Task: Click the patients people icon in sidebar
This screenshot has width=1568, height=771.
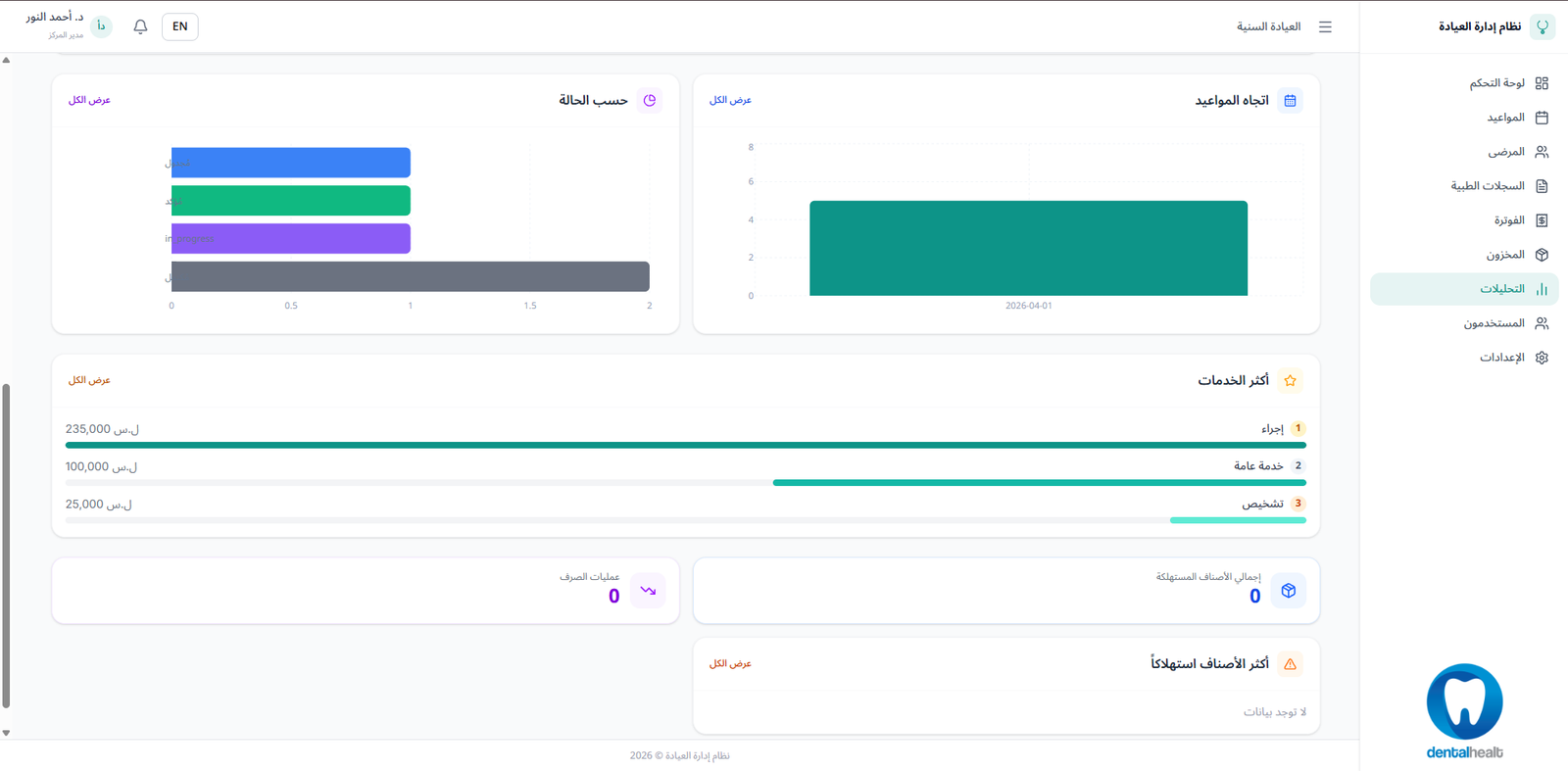Action: click(x=1542, y=152)
